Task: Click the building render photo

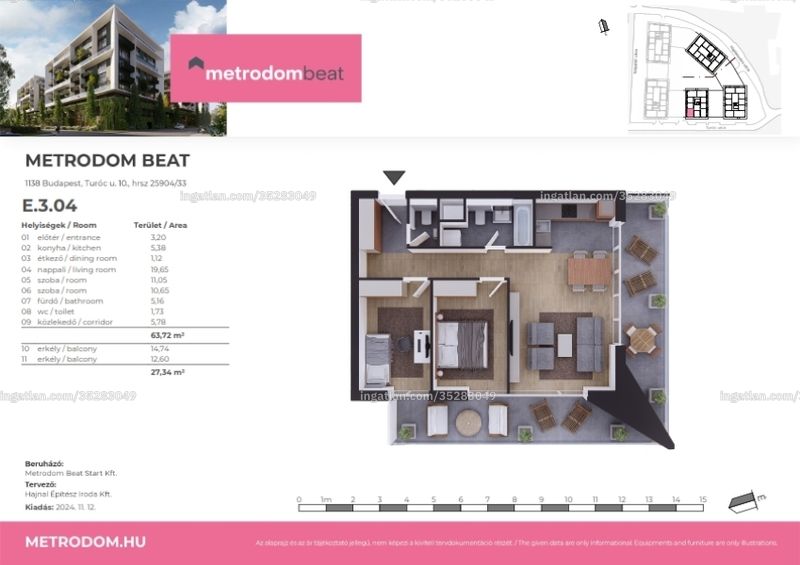Action: pyautogui.click(x=113, y=68)
